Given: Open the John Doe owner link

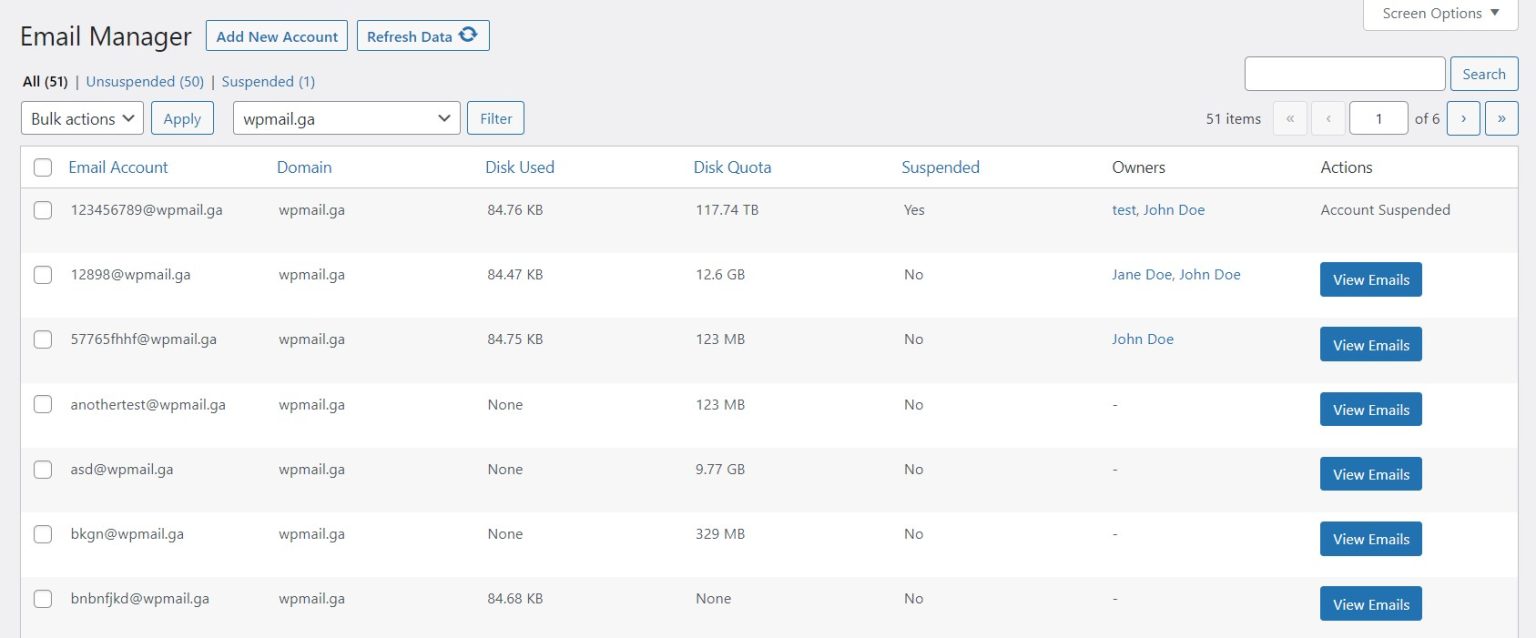Looking at the screenshot, I should click(1142, 339).
